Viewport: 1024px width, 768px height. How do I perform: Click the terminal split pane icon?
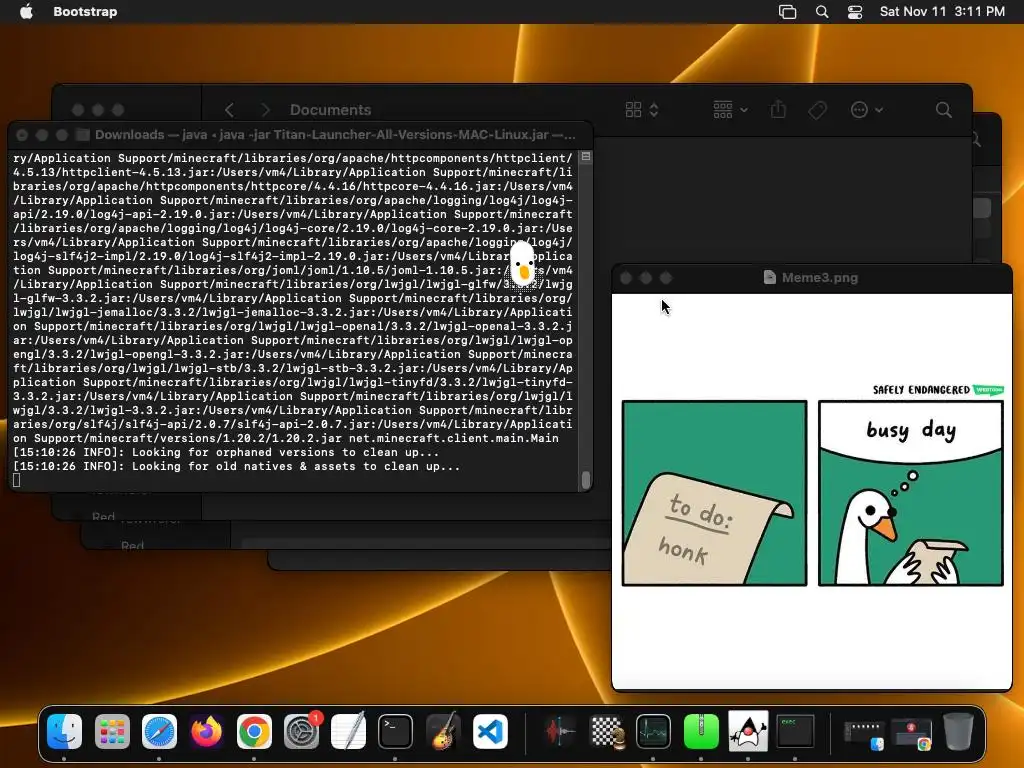(x=586, y=157)
